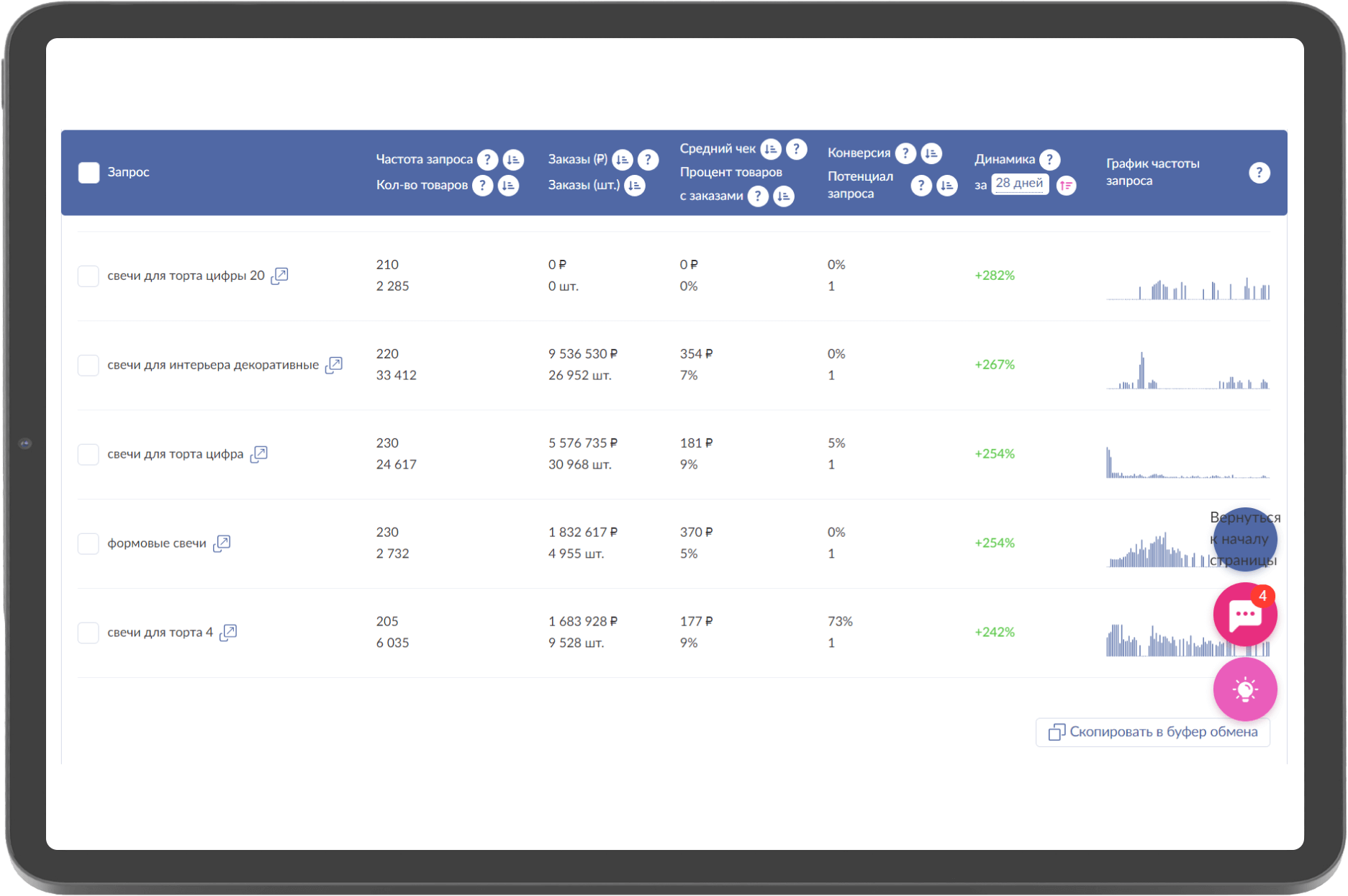Image resolution: width=1348 pixels, height=896 pixels.
Task: Open external link for свечи для торта 4
Action: coord(228,632)
